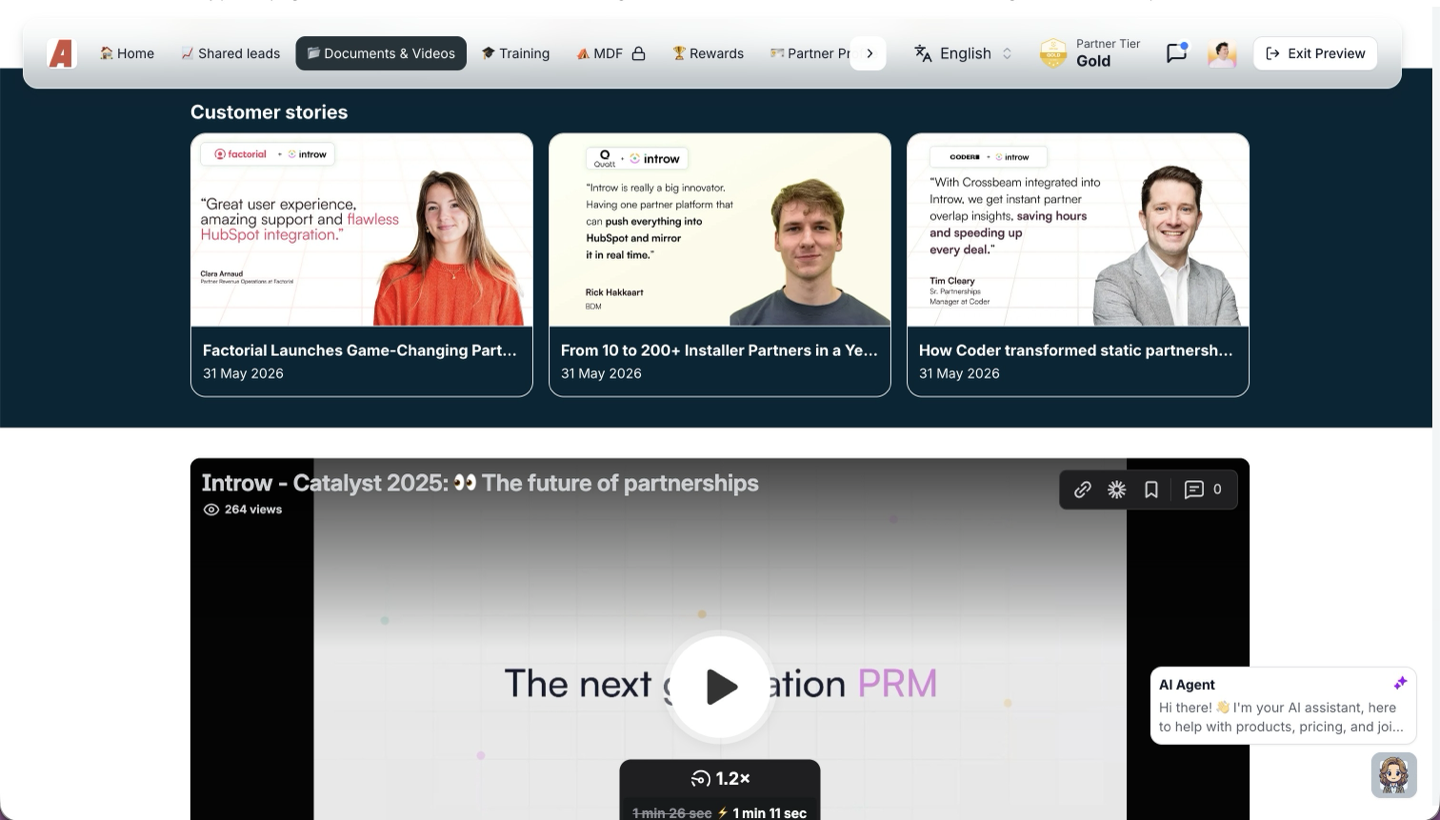Change the 1.2× playback speed
The height and width of the screenshot is (820, 1440).
[720, 778]
